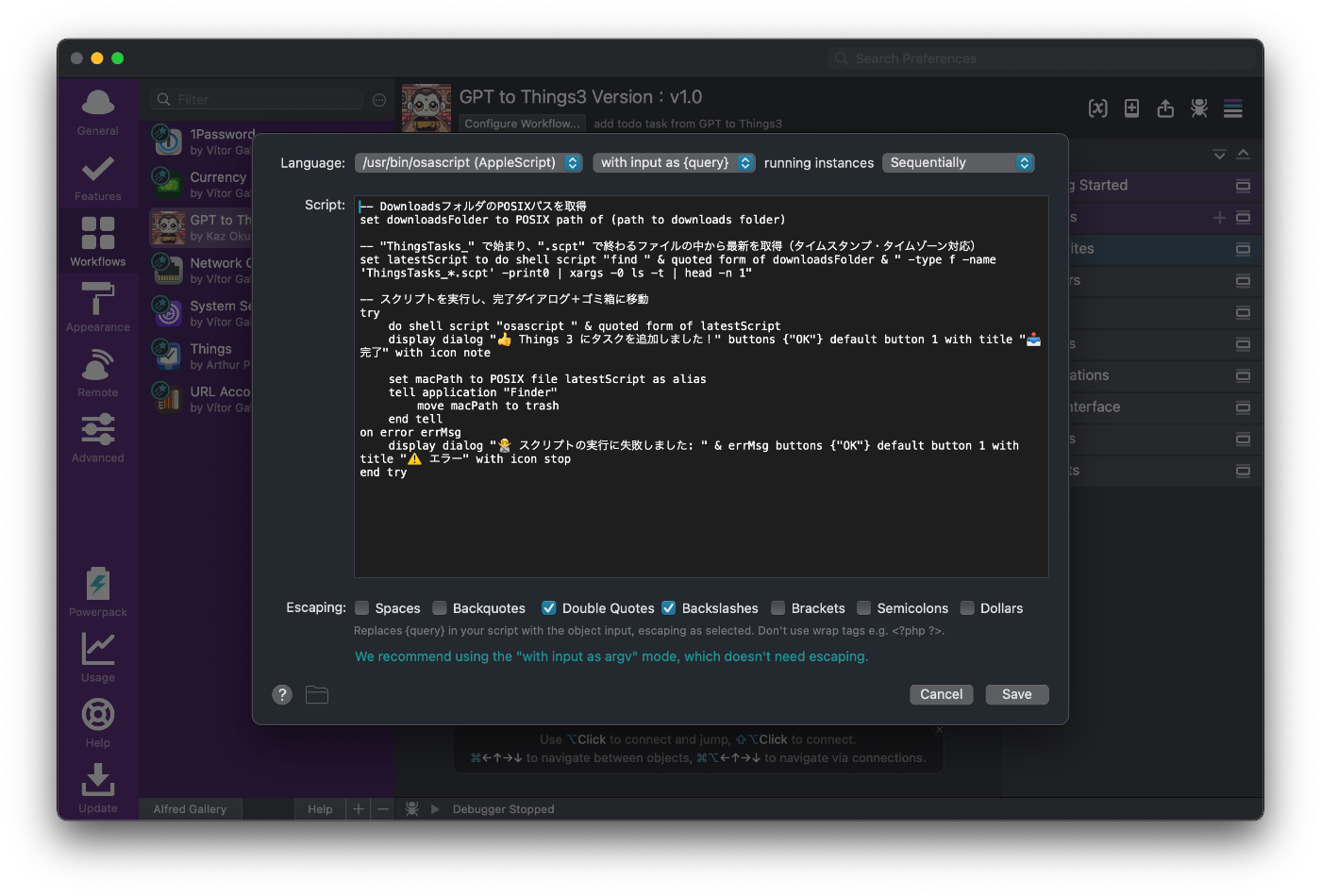Click the add-object plus icon in the toolbar
Viewport: 1321px width, 896px height.
(1132, 108)
